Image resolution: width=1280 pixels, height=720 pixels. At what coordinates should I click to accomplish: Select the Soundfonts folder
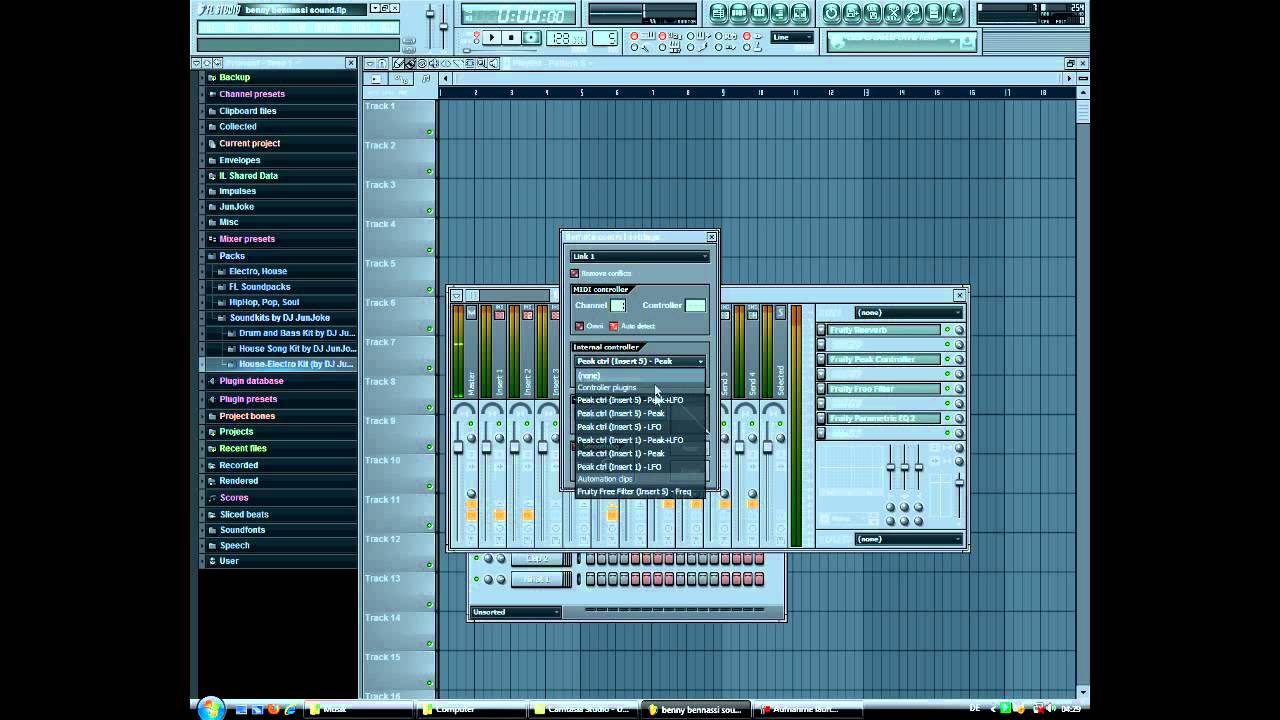tap(243, 530)
